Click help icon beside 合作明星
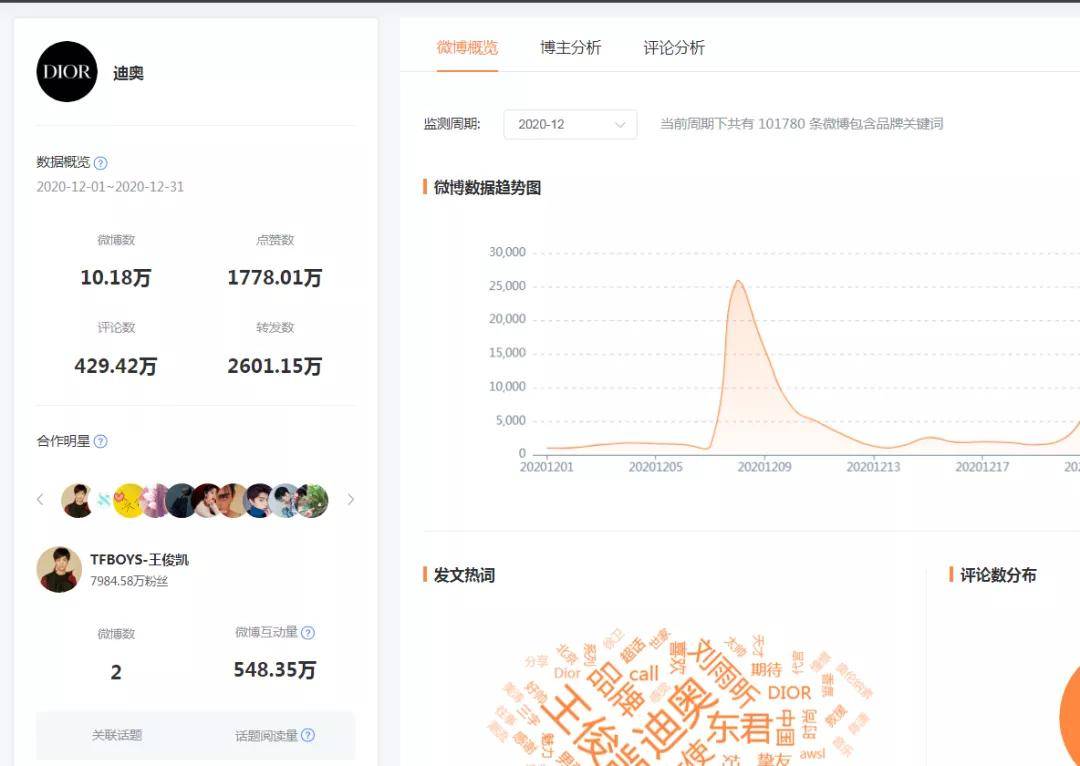The image size is (1080, 766). [x=100, y=441]
